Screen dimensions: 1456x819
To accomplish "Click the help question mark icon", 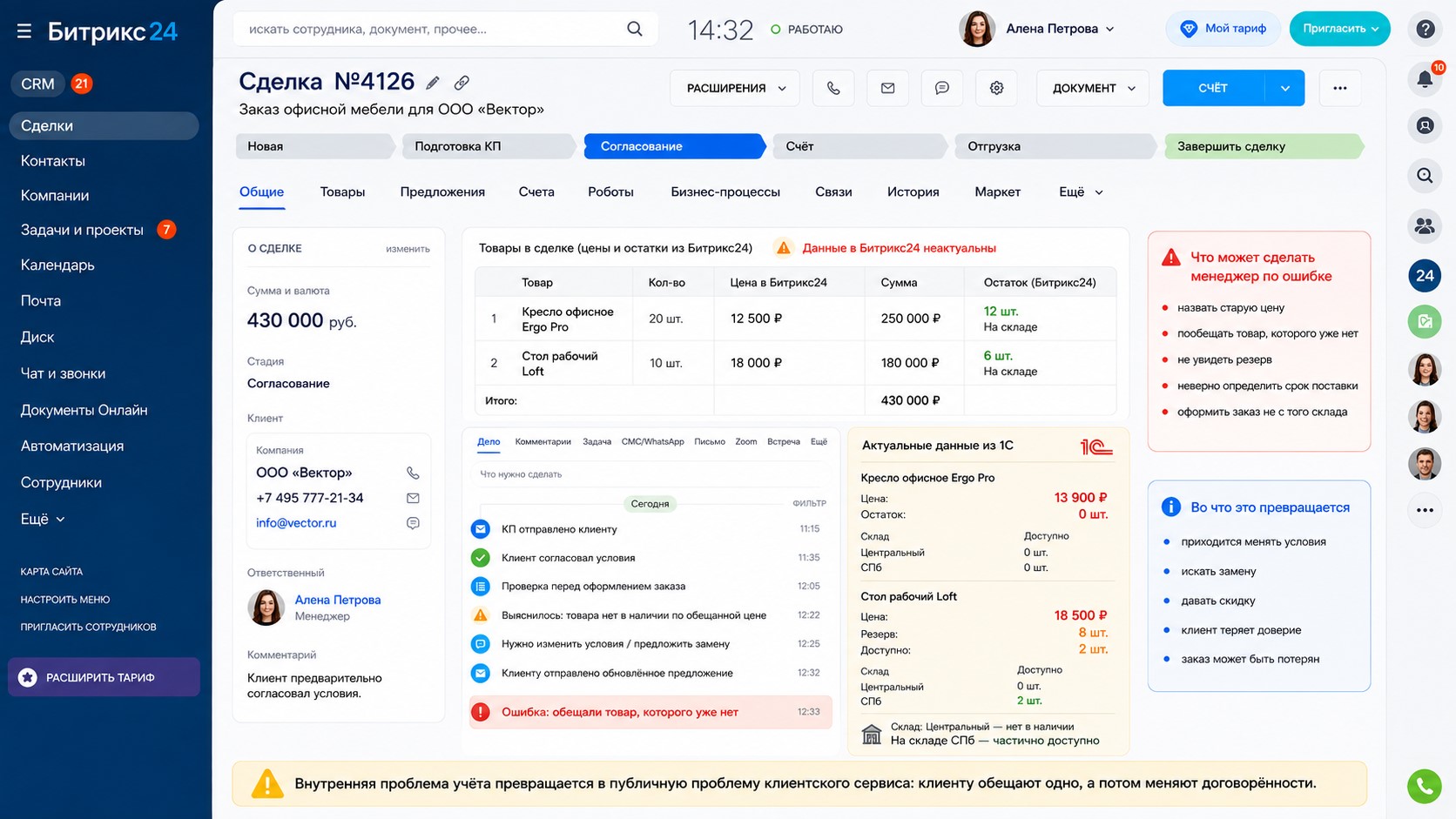I will click(1426, 29).
